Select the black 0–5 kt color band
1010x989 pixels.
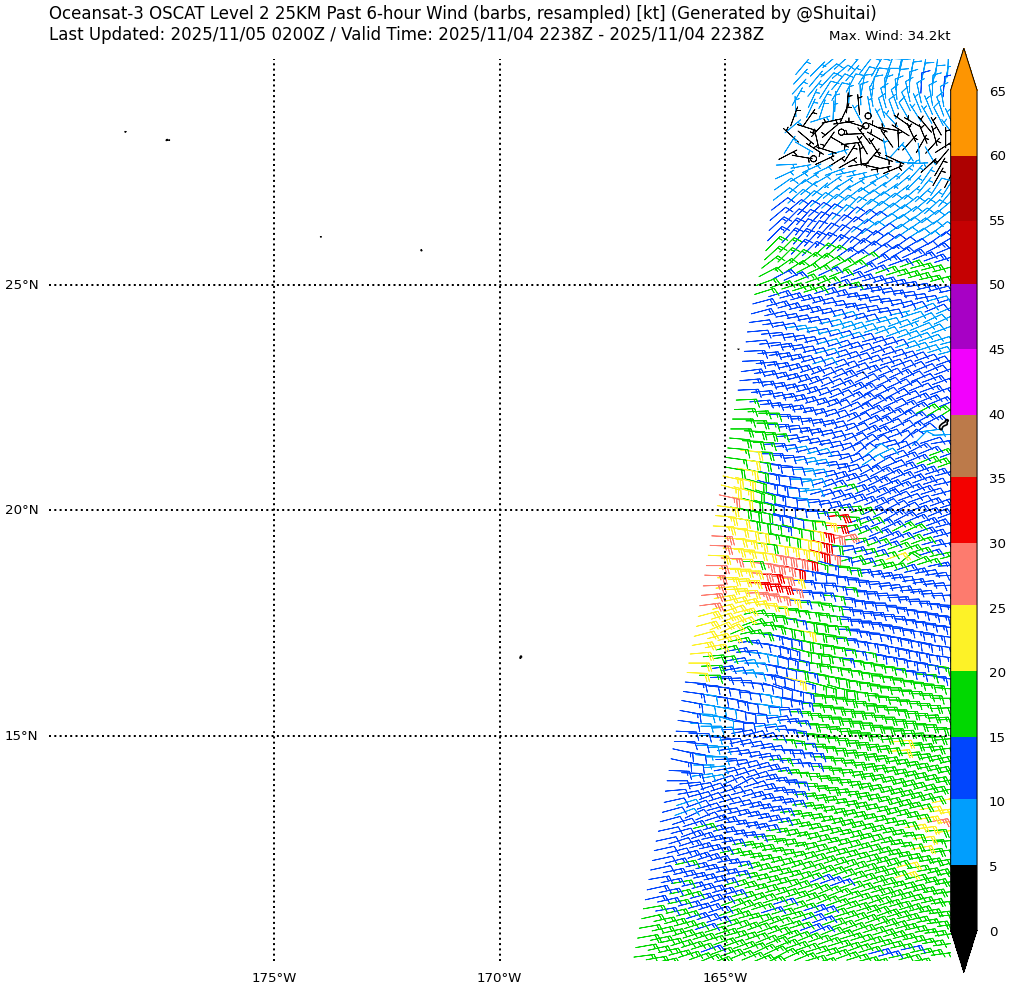click(x=963, y=898)
